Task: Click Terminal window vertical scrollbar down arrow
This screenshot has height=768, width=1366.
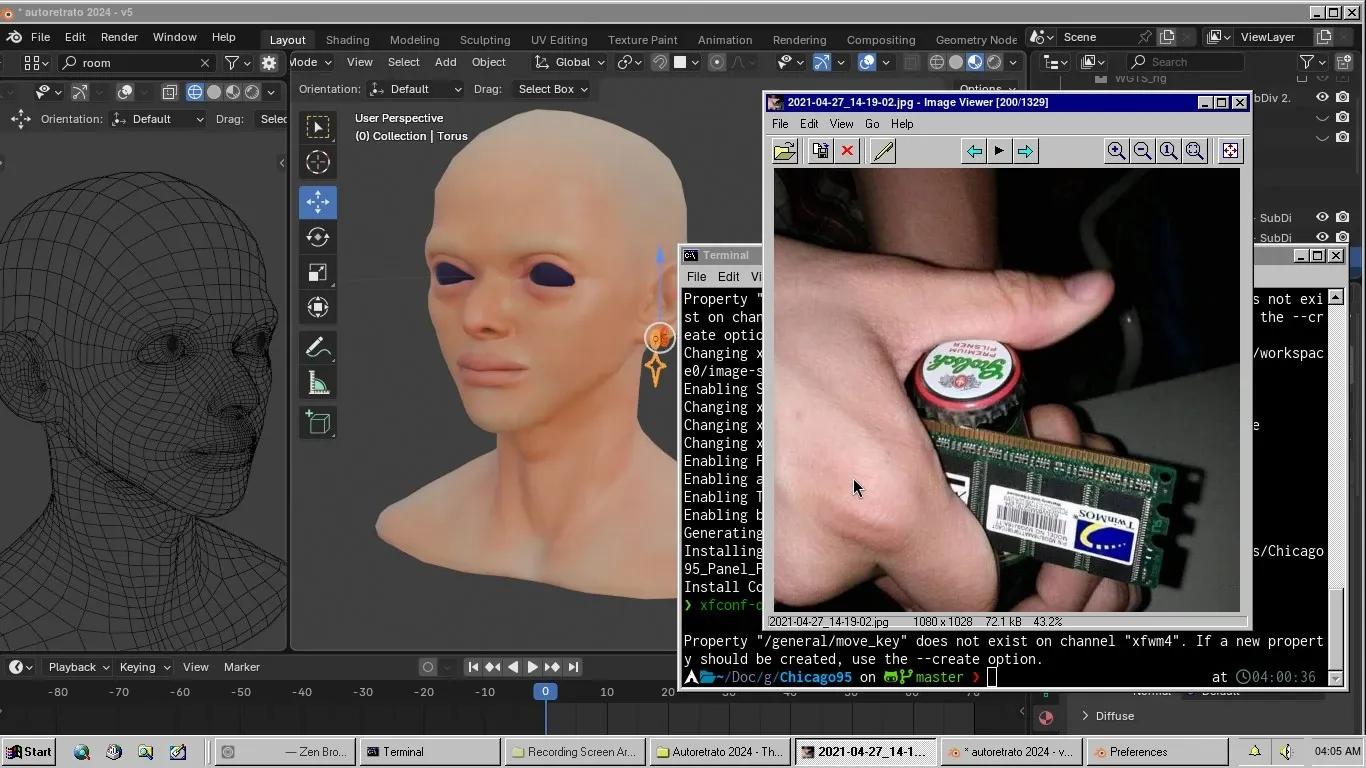Action: (x=1335, y=678)
